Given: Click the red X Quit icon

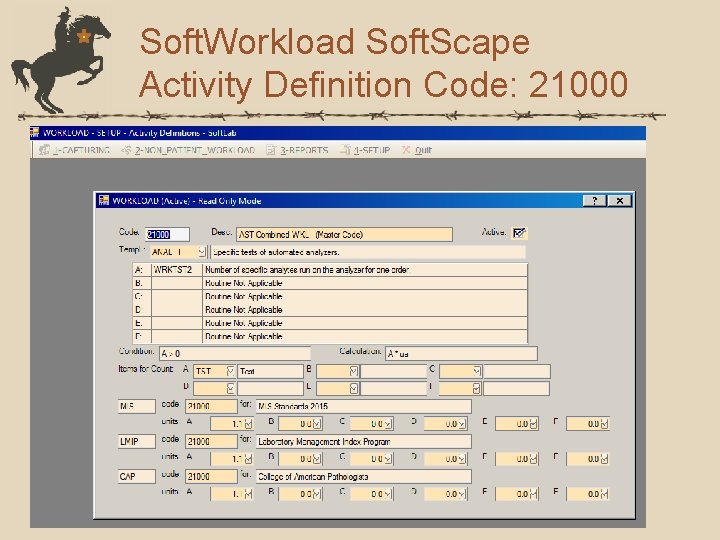Looking at the screenshot, I should [406, 150].
